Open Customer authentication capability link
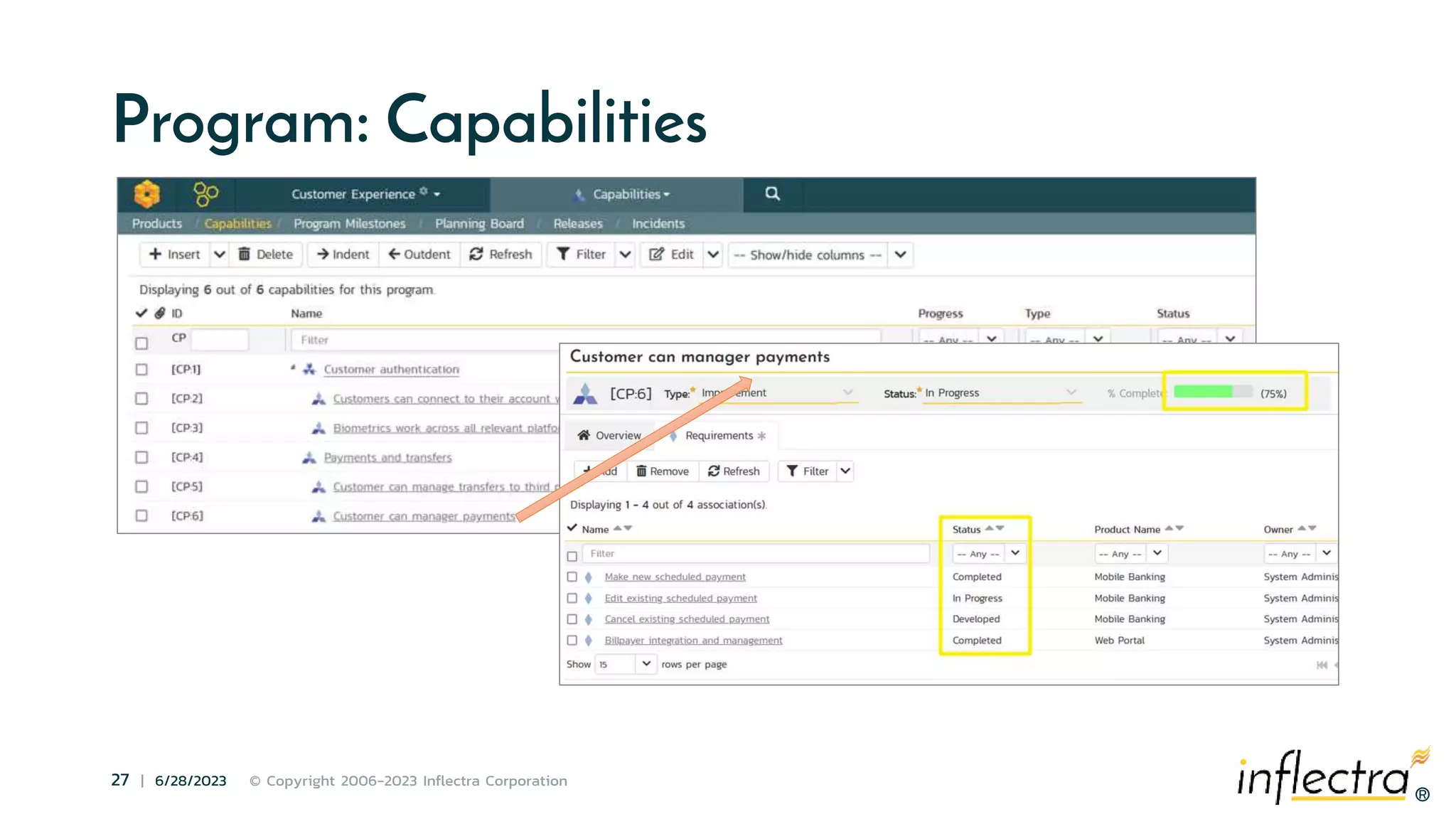 pyautogui.click(x=391, y=370)
